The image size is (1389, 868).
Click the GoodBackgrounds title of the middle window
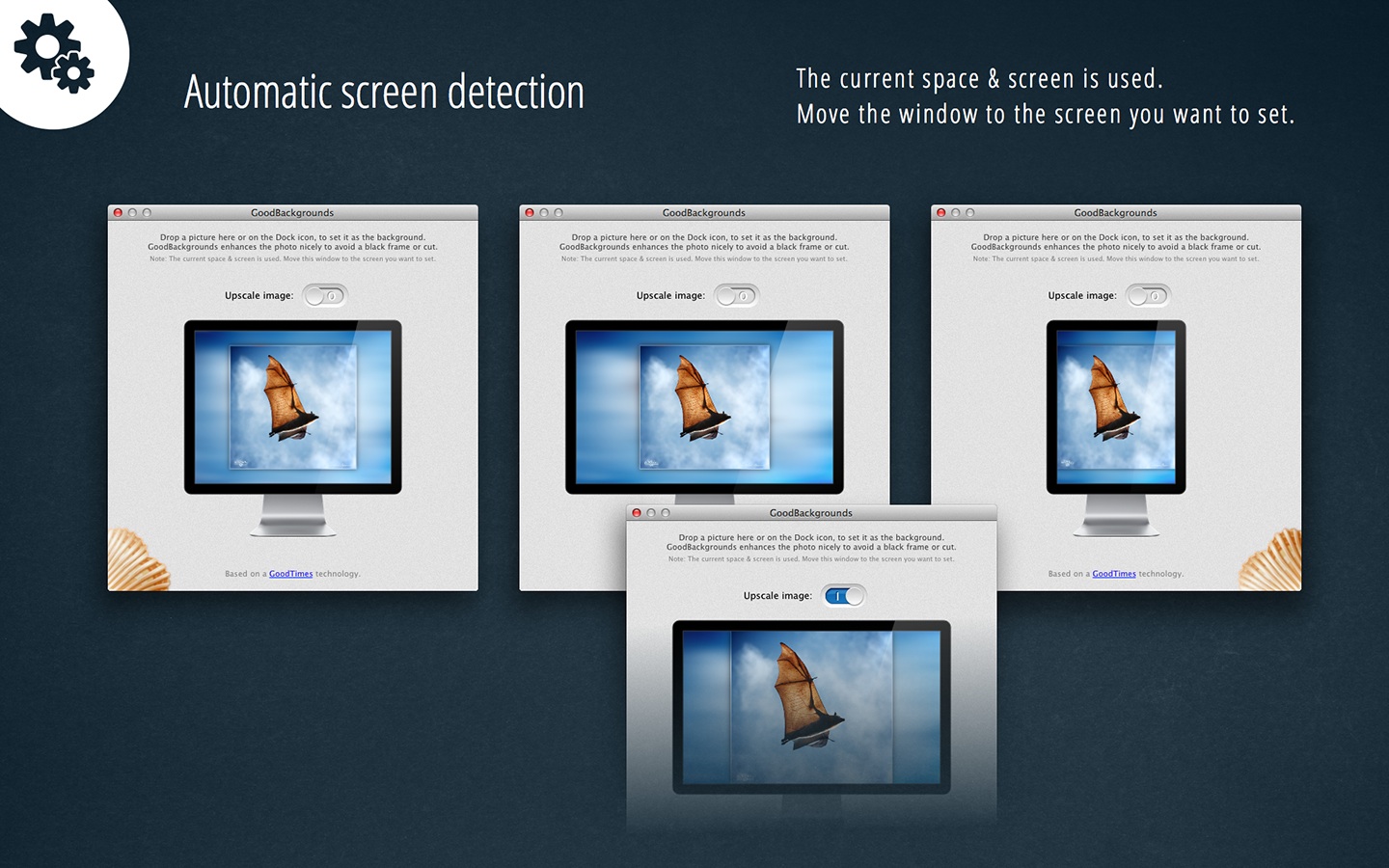(x=704, y=213)
